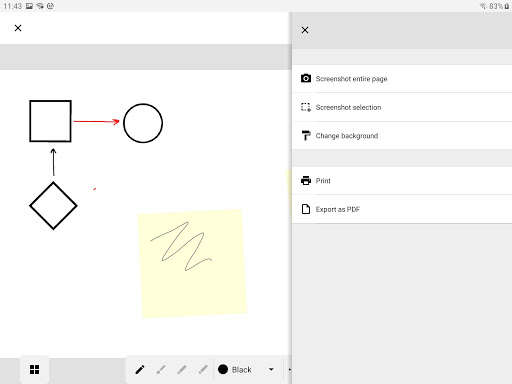Screen dimensions: 512x384
Task: Click the printer icon
Action: pyautogui.click(x=306, y=180)
